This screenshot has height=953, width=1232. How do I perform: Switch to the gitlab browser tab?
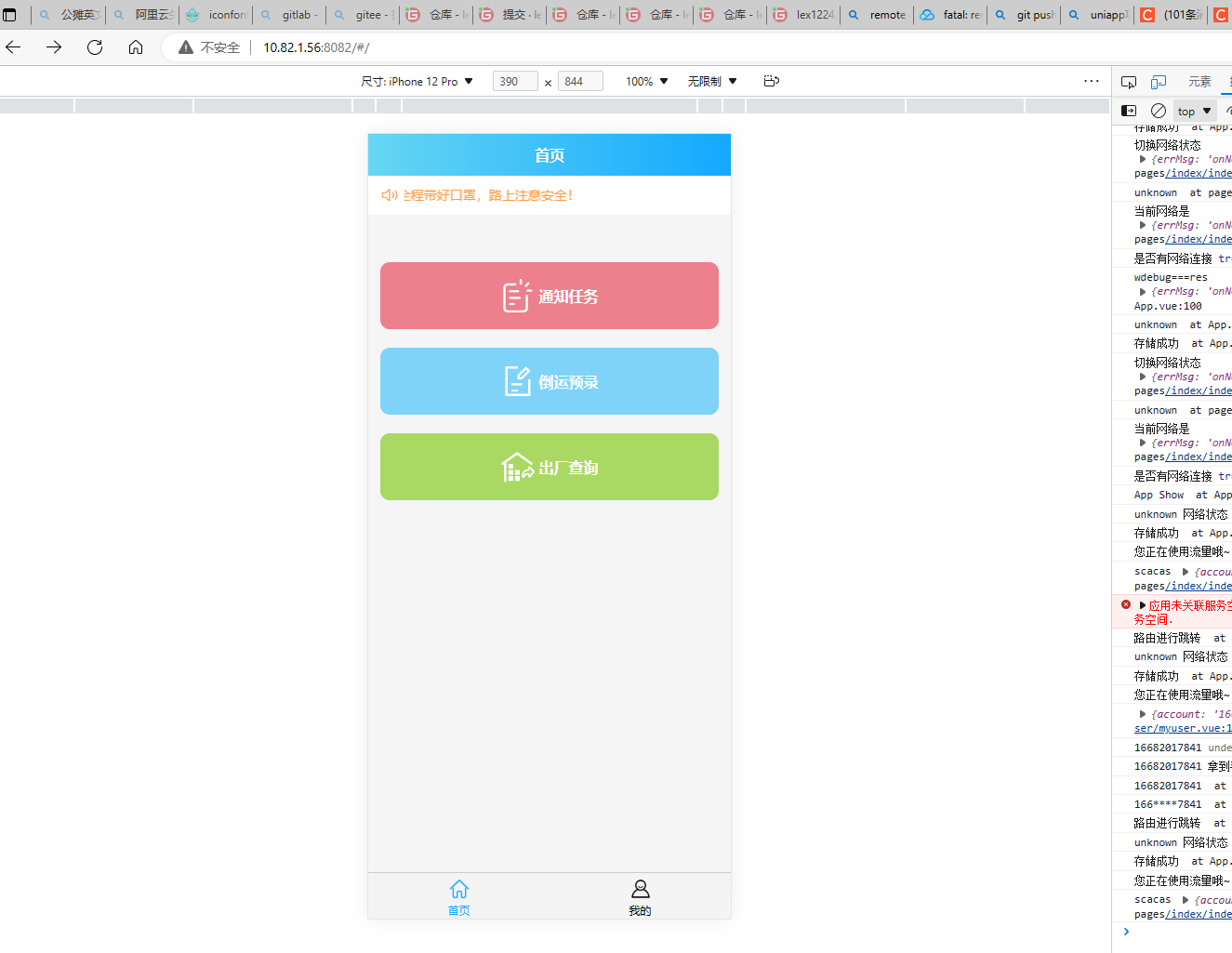289,15
